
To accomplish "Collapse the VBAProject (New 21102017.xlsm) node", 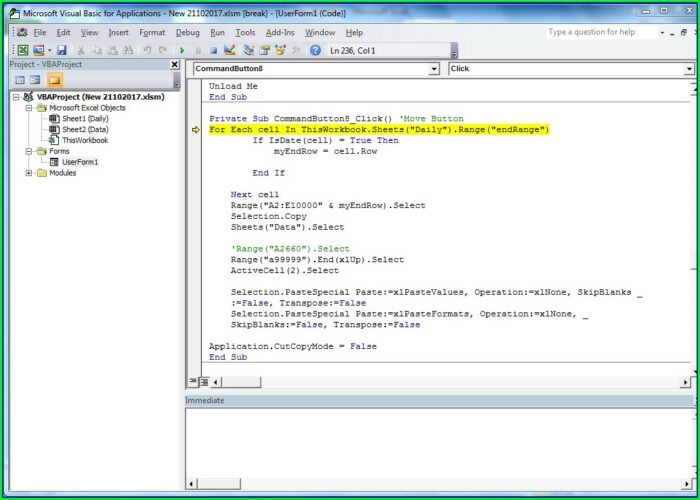I will [16, 97].
